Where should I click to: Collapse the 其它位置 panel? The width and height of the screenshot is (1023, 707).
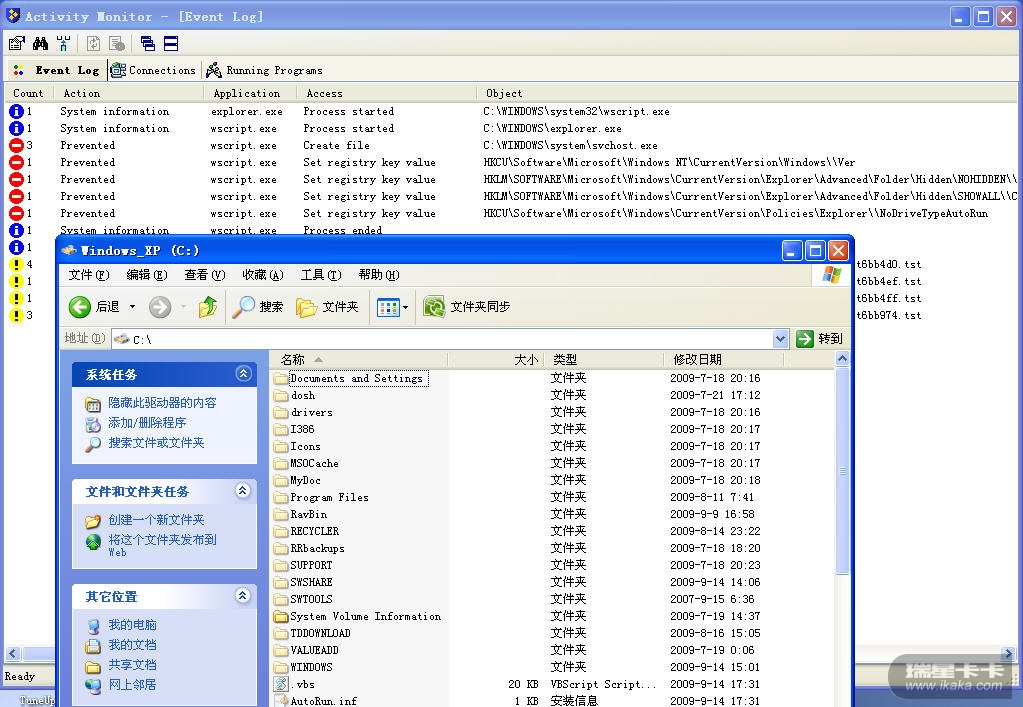[x=243, y=596]
